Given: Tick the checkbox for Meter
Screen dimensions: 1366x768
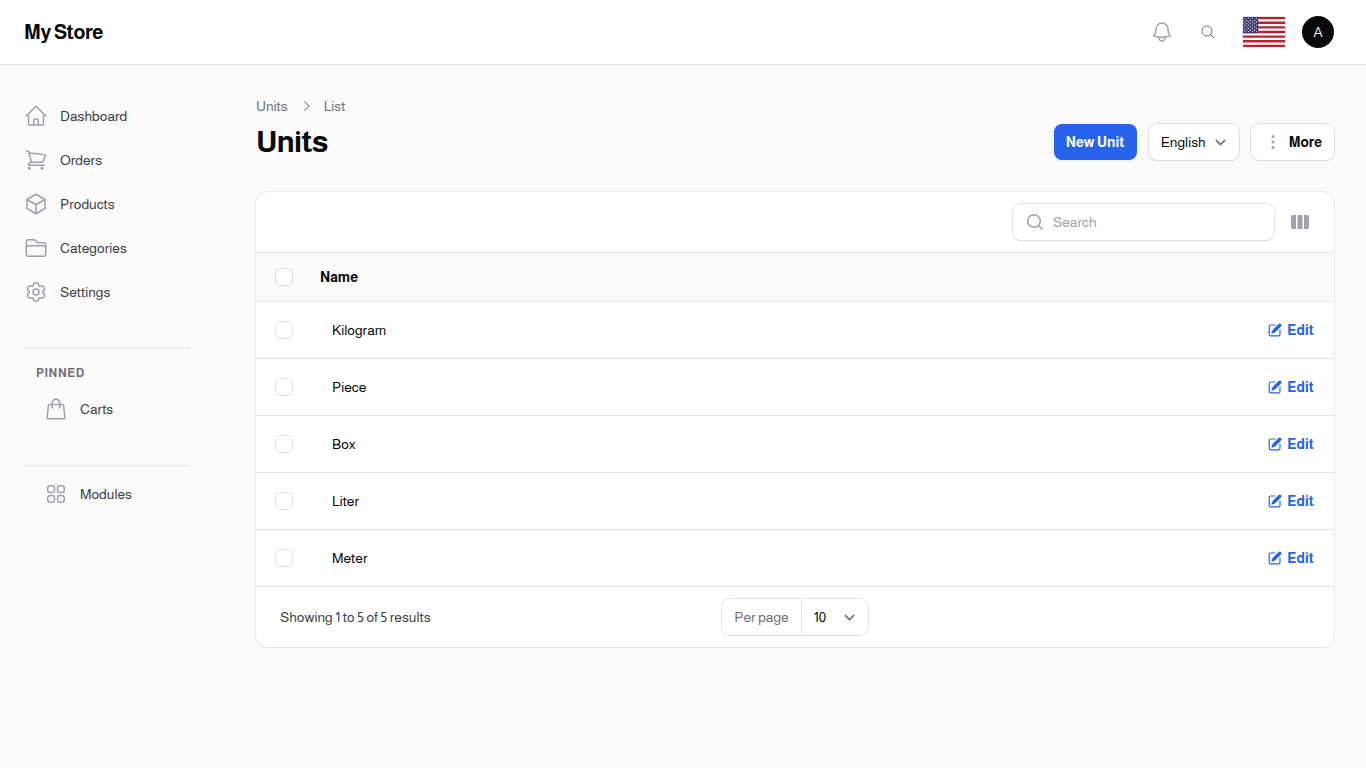Looking at the screenshot, I should 284,558.
